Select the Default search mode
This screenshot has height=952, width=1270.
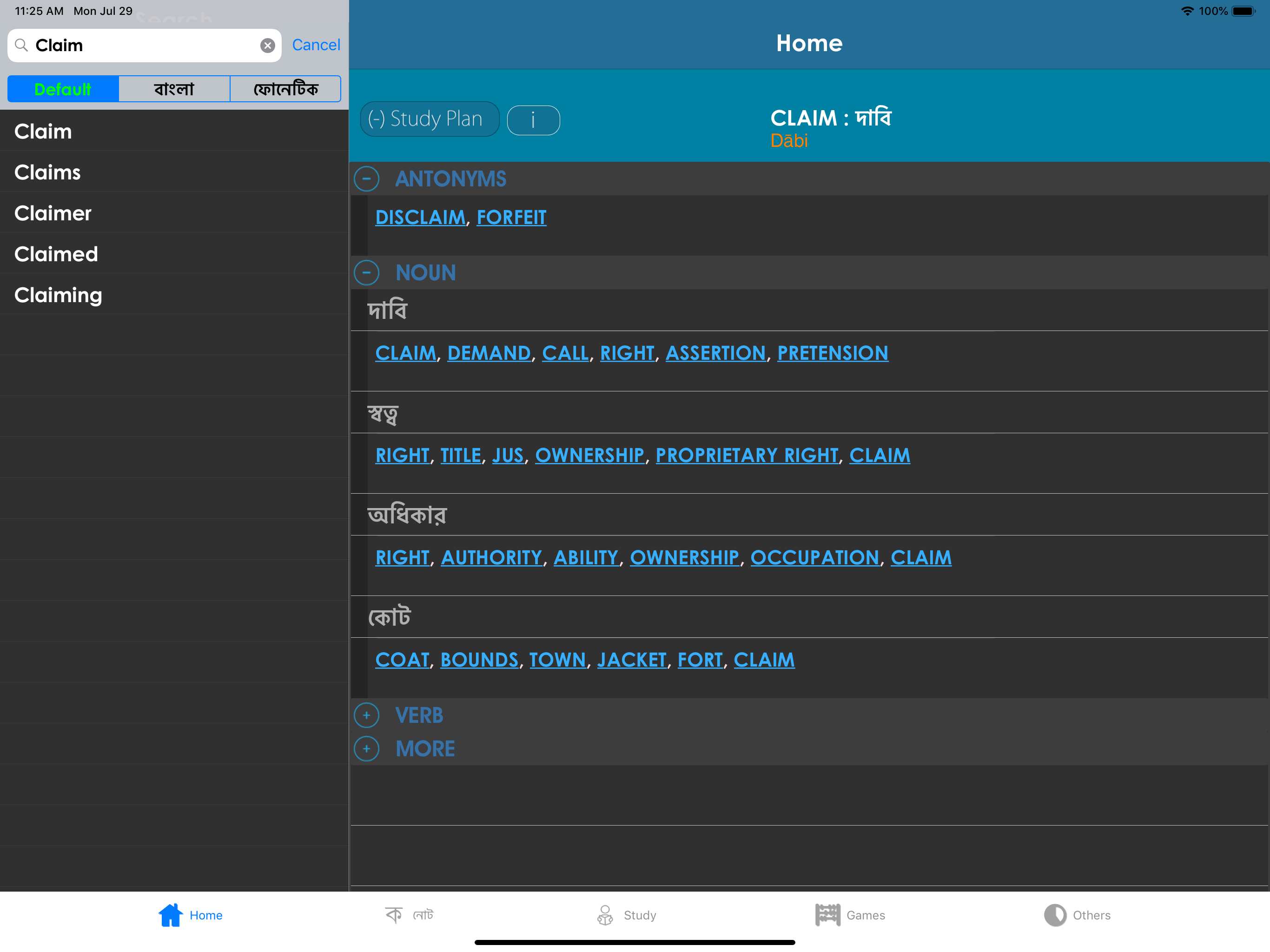[63, 89]
